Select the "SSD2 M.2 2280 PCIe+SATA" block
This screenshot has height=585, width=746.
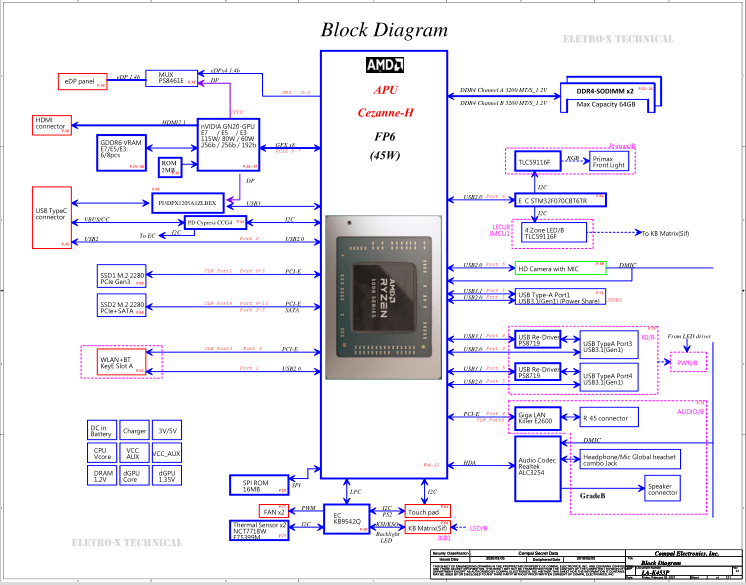(x=121, y=305)
